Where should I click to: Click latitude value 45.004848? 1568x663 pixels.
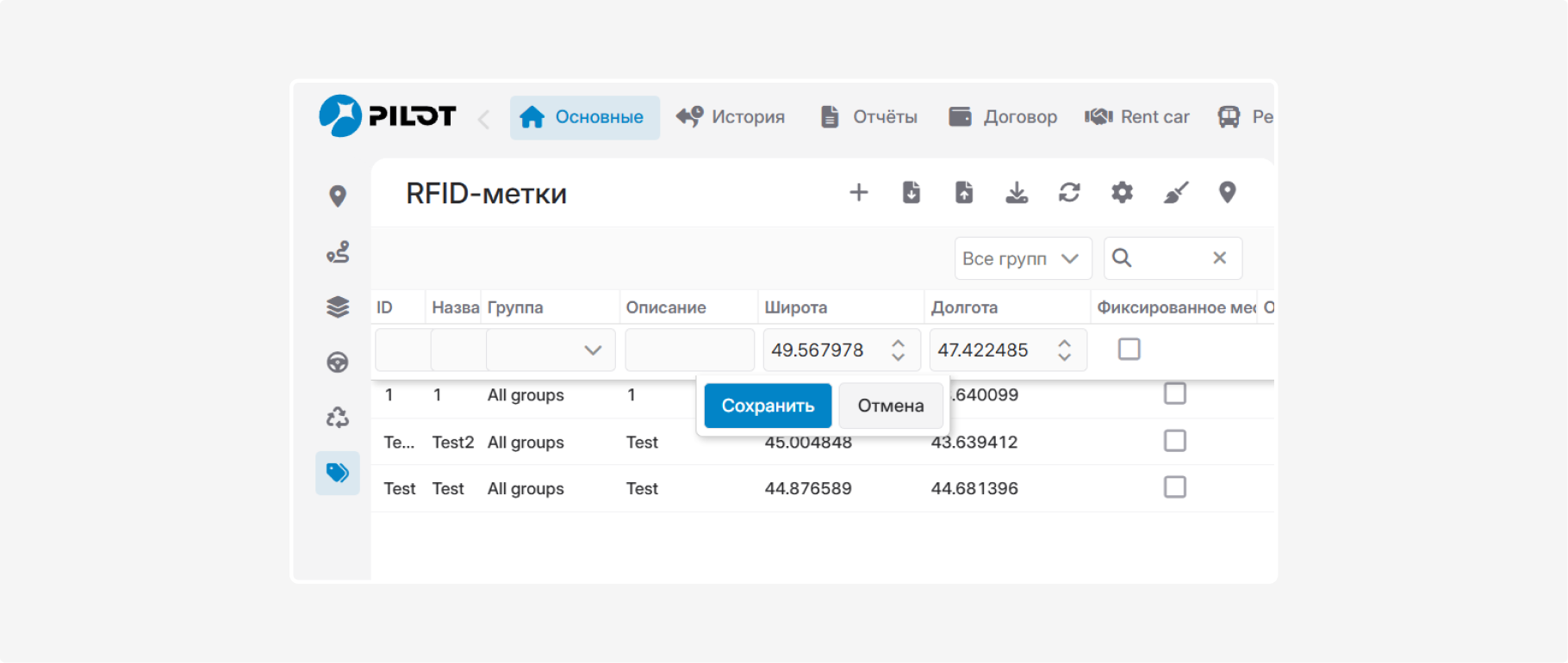(808, 443)
